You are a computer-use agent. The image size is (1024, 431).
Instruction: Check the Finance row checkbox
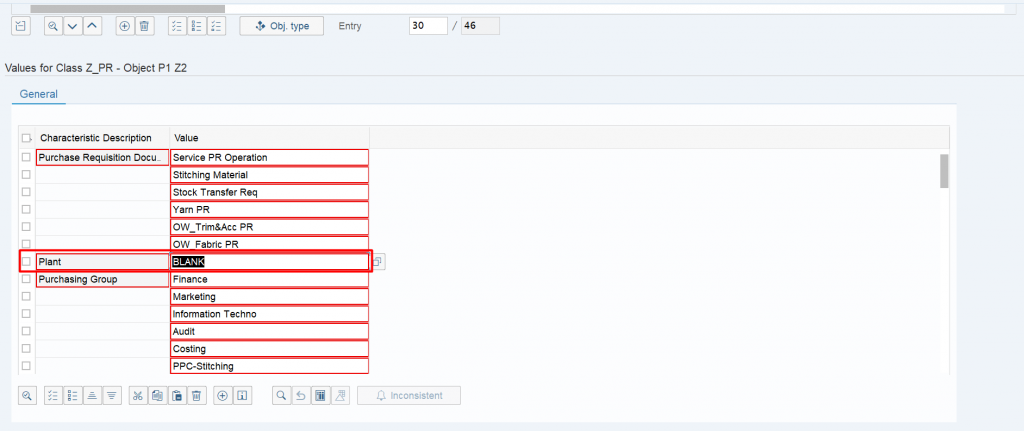[x=26, y=279]
